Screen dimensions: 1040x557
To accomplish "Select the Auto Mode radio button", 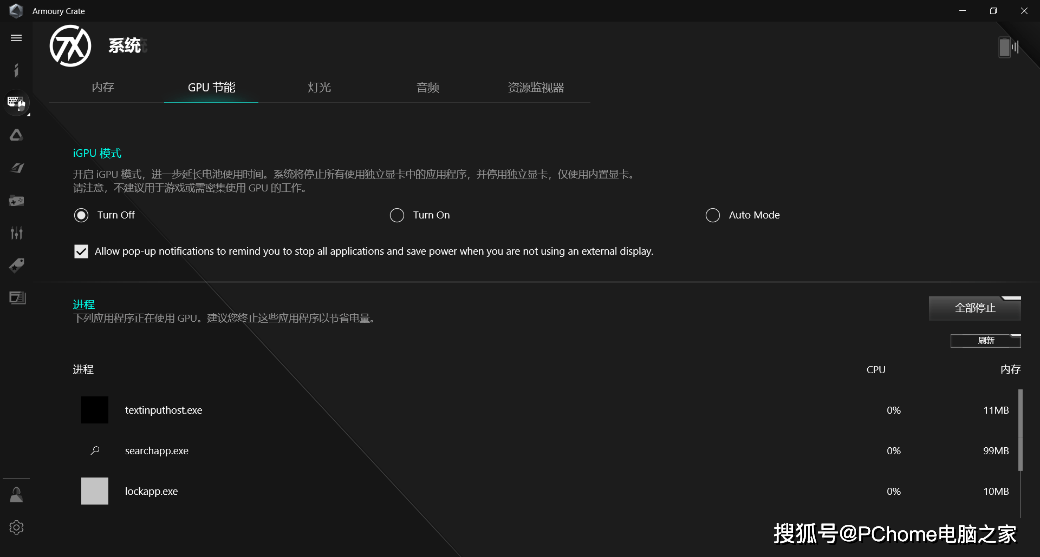I will coord(713,215).
